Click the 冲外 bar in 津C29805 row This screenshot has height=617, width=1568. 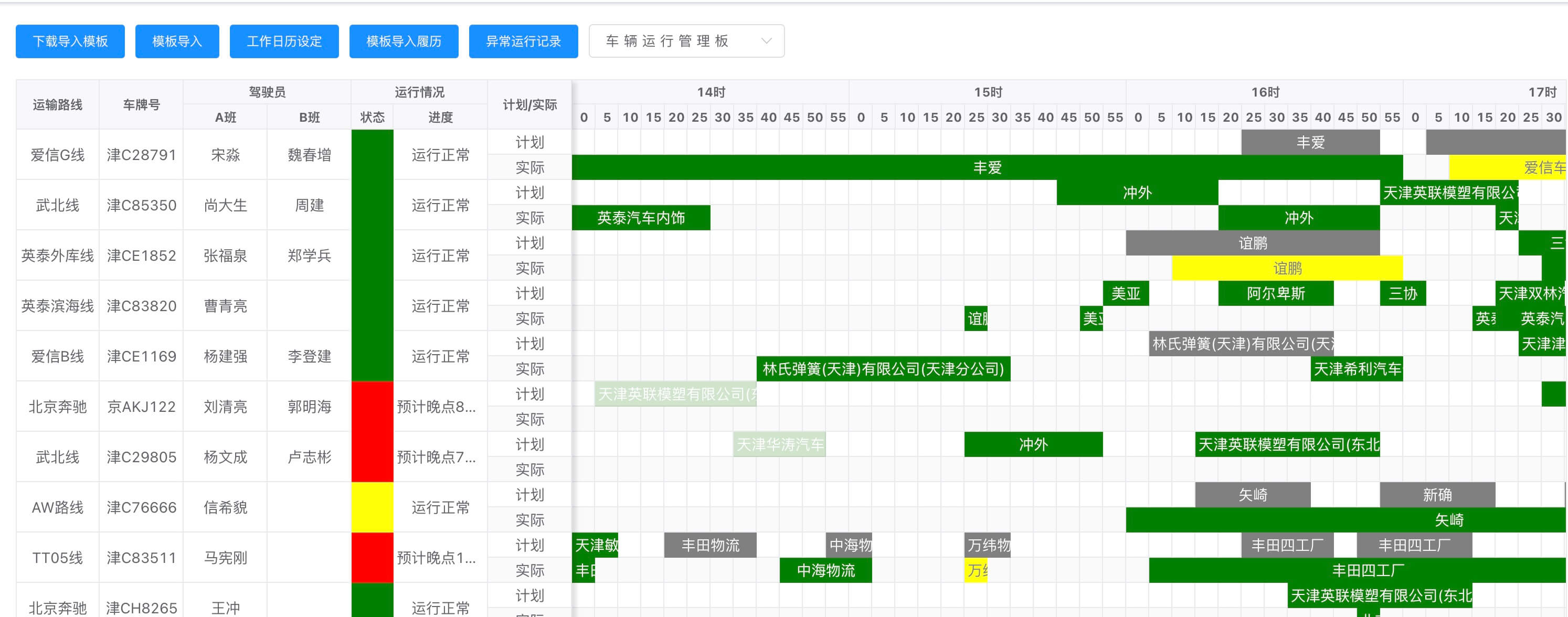pyautogui.click(x=1034, y=444)
